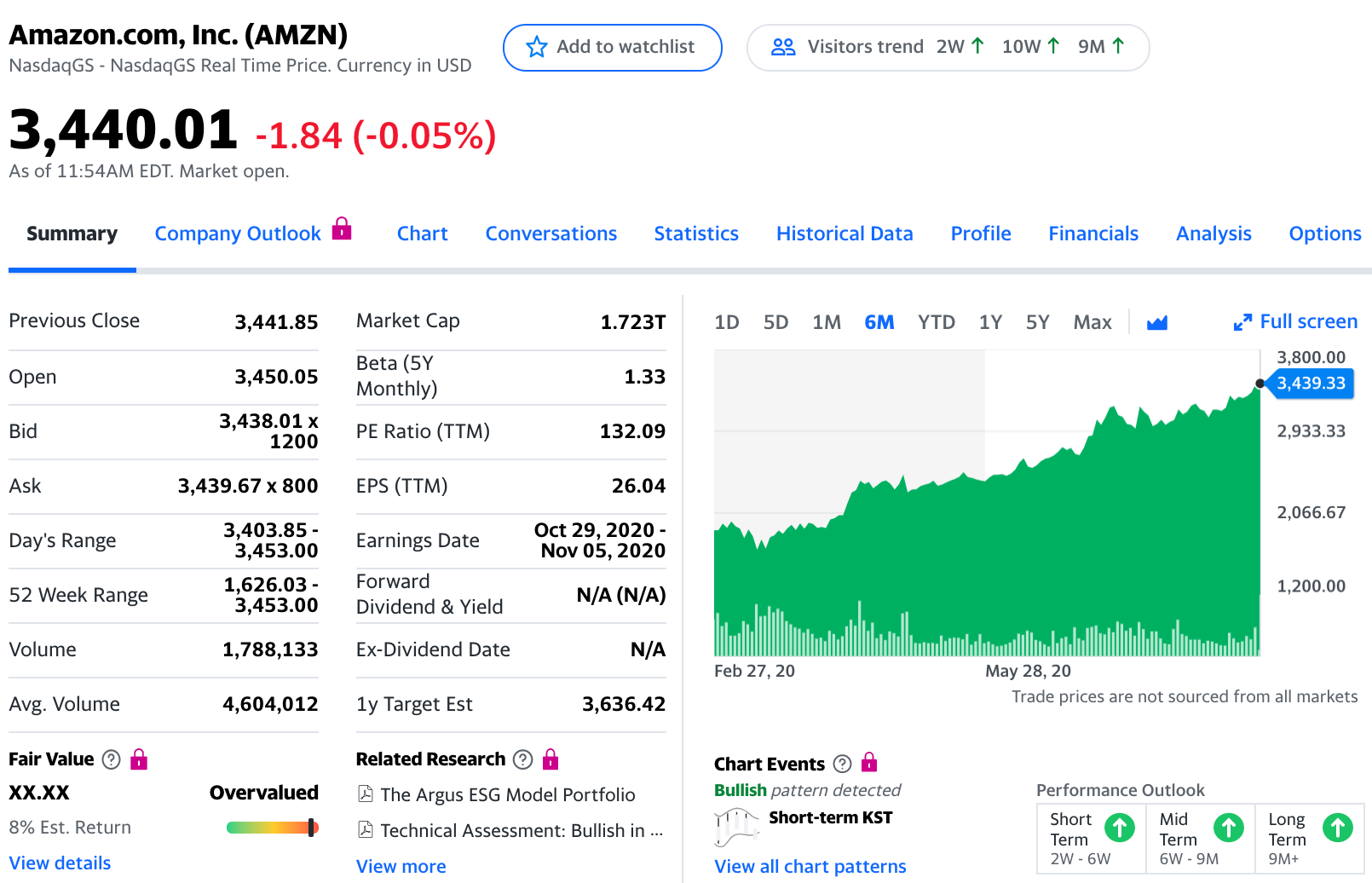
Task: Click View details under Fair Value
Action: click(x=60, y=863)
